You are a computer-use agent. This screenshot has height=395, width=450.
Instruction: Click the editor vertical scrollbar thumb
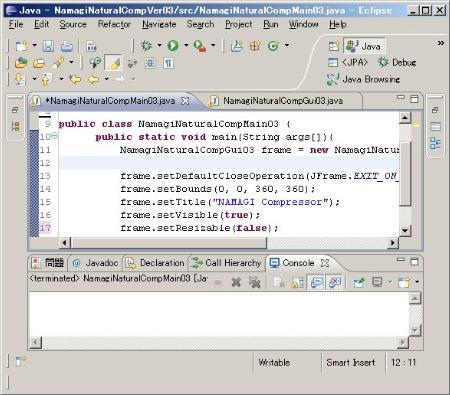tap(405, 173)
